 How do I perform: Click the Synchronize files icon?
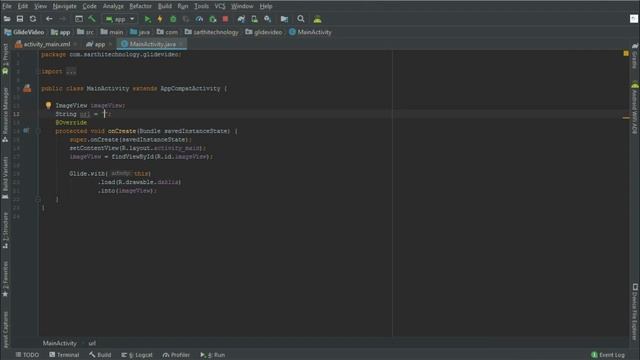click(x=33, y=19)
